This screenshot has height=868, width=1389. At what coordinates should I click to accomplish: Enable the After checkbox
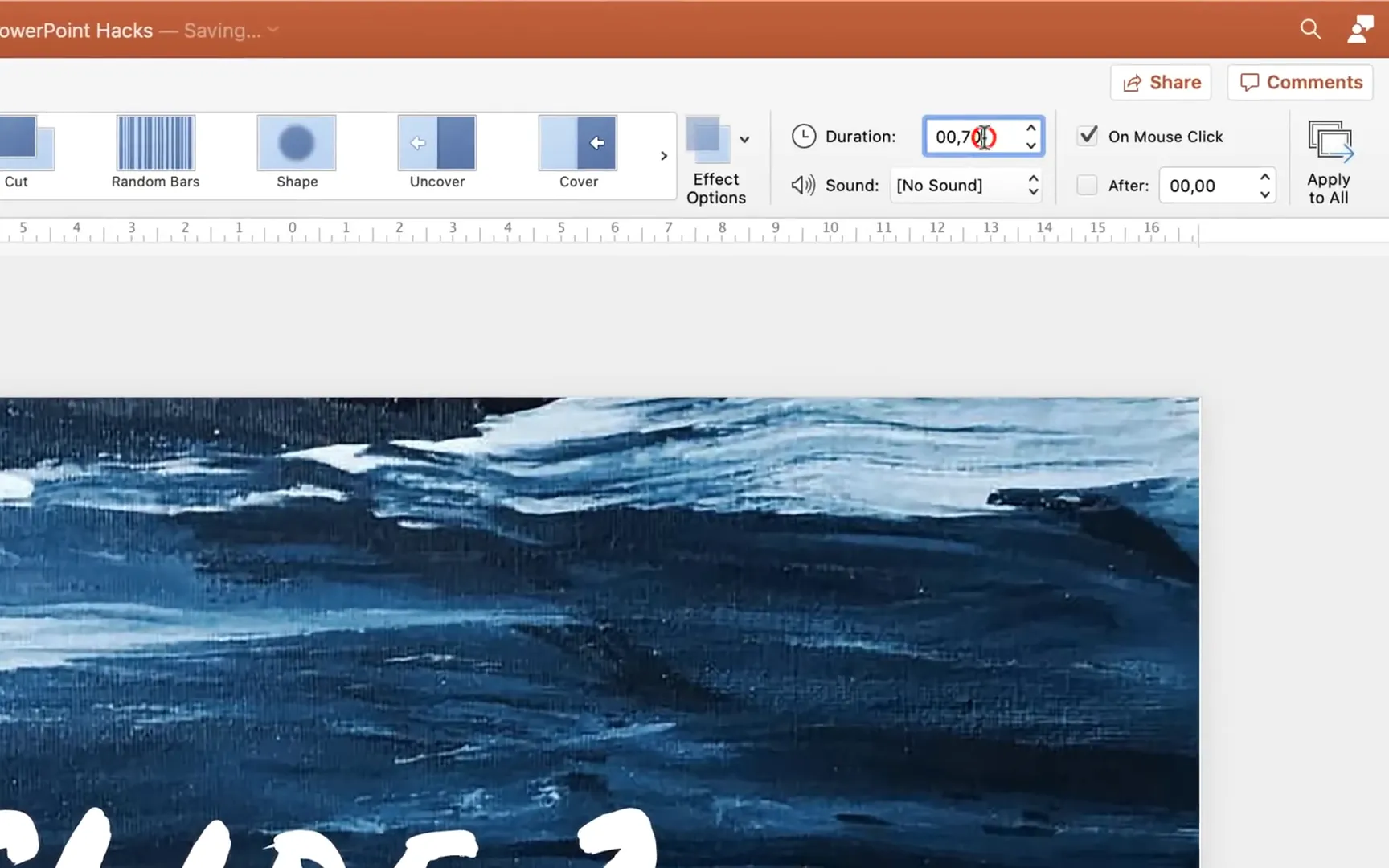[x=1086, y=185]
